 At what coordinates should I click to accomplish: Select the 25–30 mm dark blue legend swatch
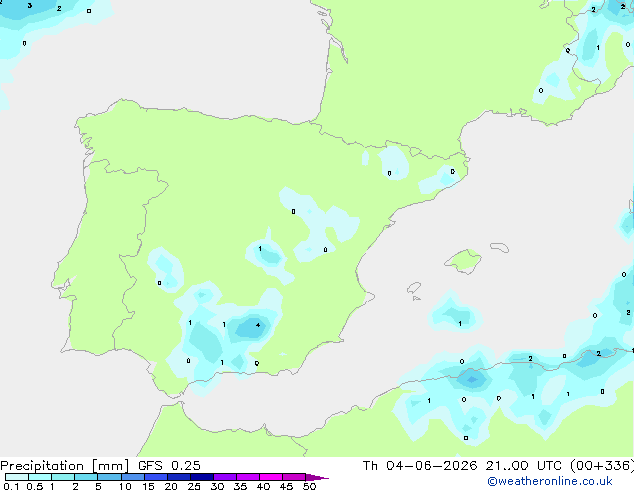202,477
